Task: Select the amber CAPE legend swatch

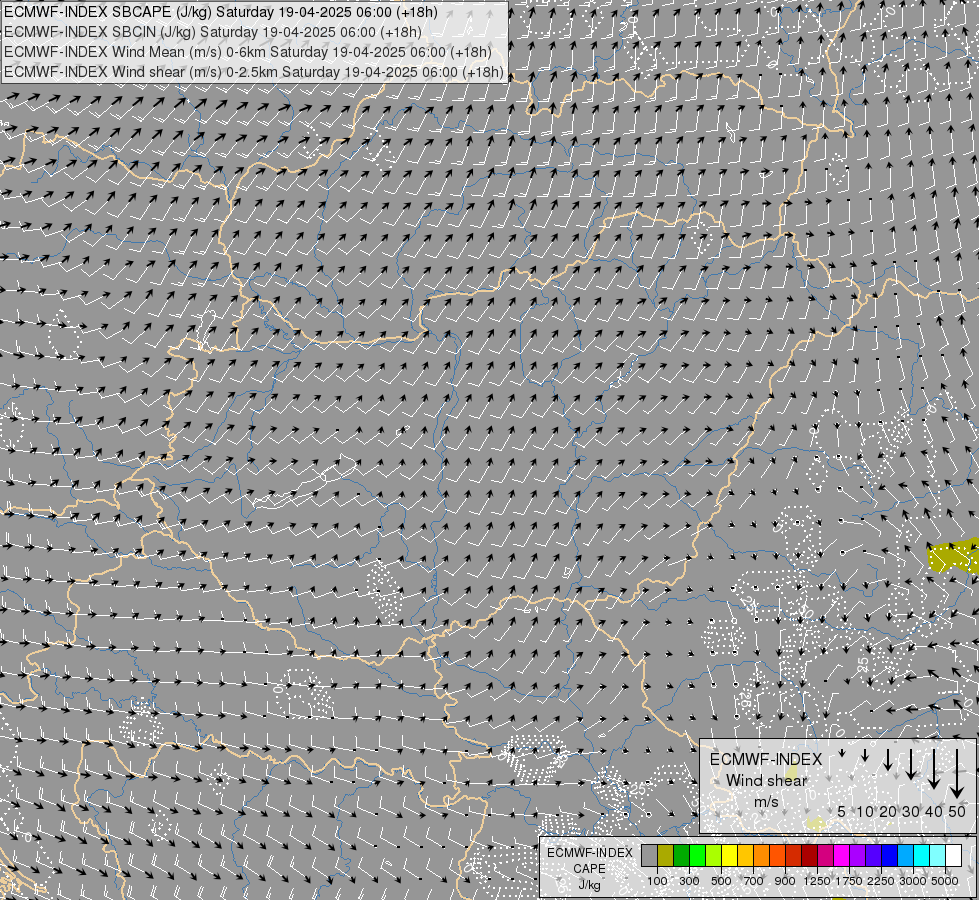Action: (745, 855)
